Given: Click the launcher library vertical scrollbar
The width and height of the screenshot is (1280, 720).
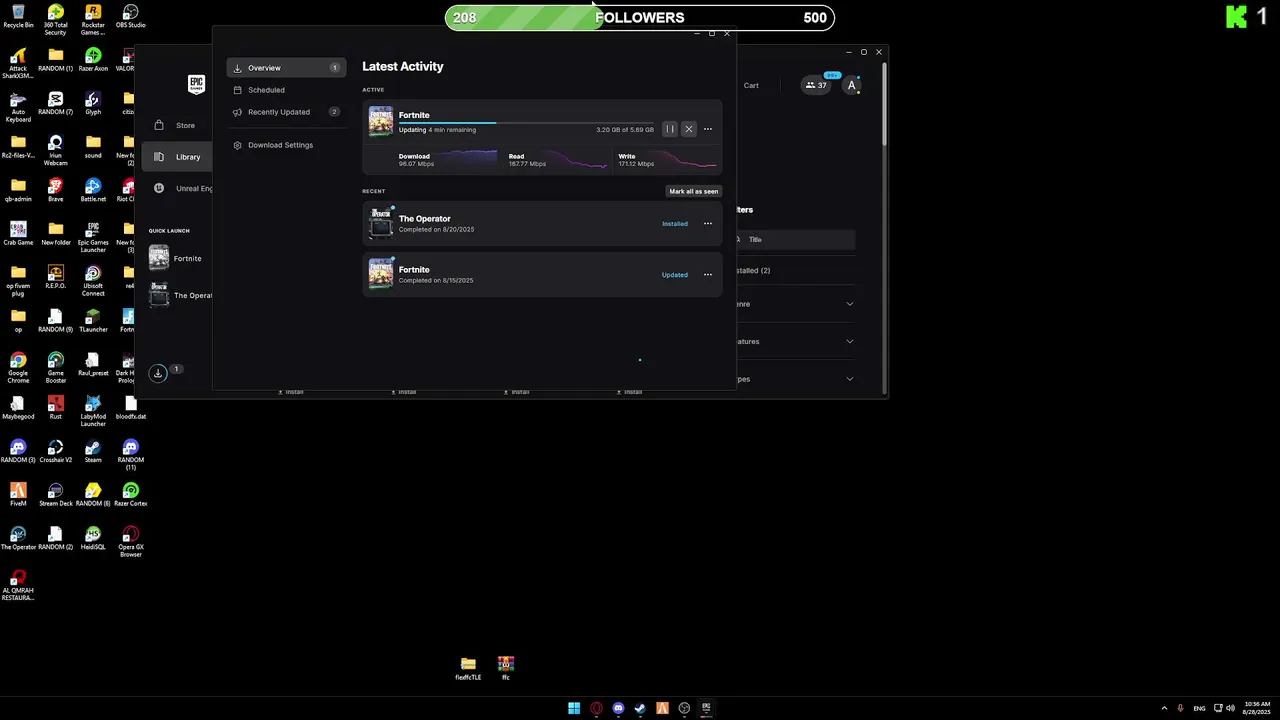Looking at the screenshot, I should 884,105.
